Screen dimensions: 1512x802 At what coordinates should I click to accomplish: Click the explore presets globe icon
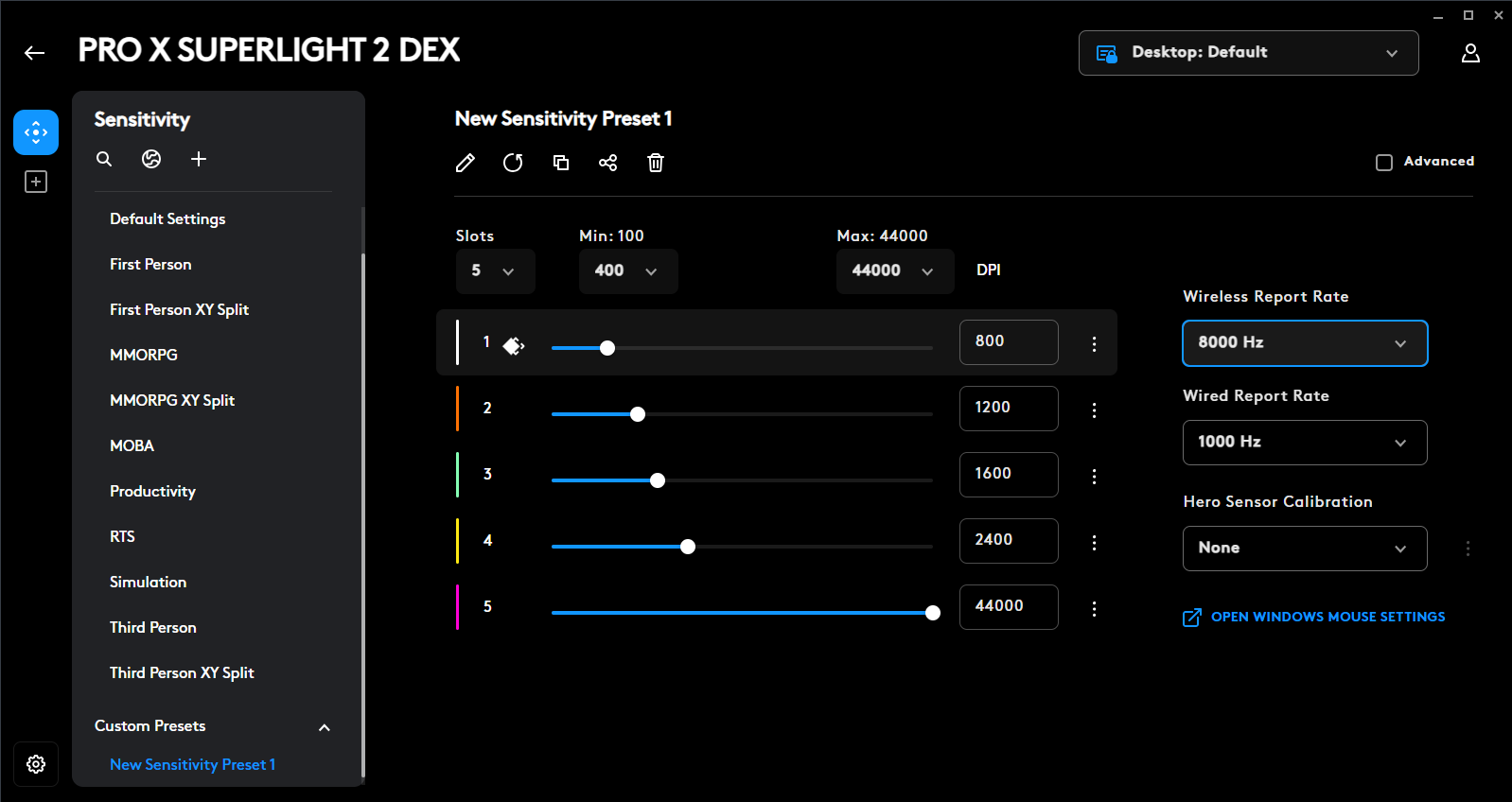151,159
